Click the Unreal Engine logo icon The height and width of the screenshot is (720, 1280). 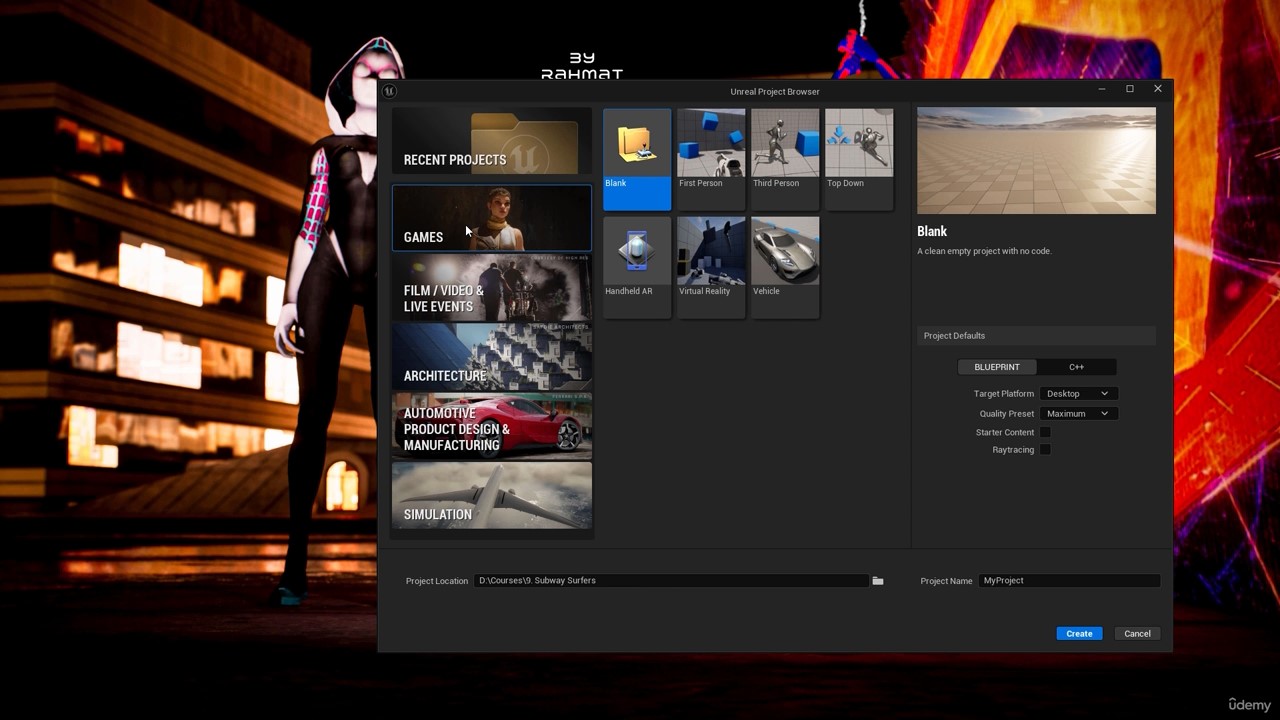(389, 91)
